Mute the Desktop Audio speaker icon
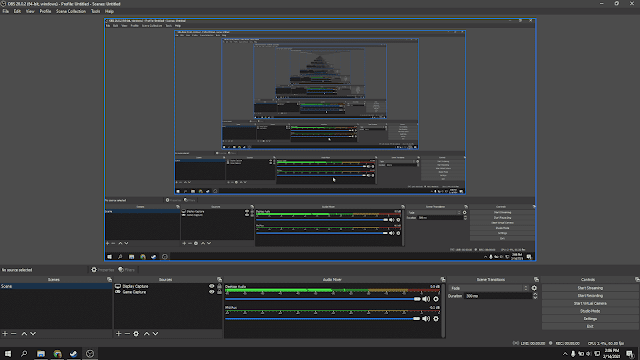This screenshot has height=360, width=640. (x=426, y=299)
